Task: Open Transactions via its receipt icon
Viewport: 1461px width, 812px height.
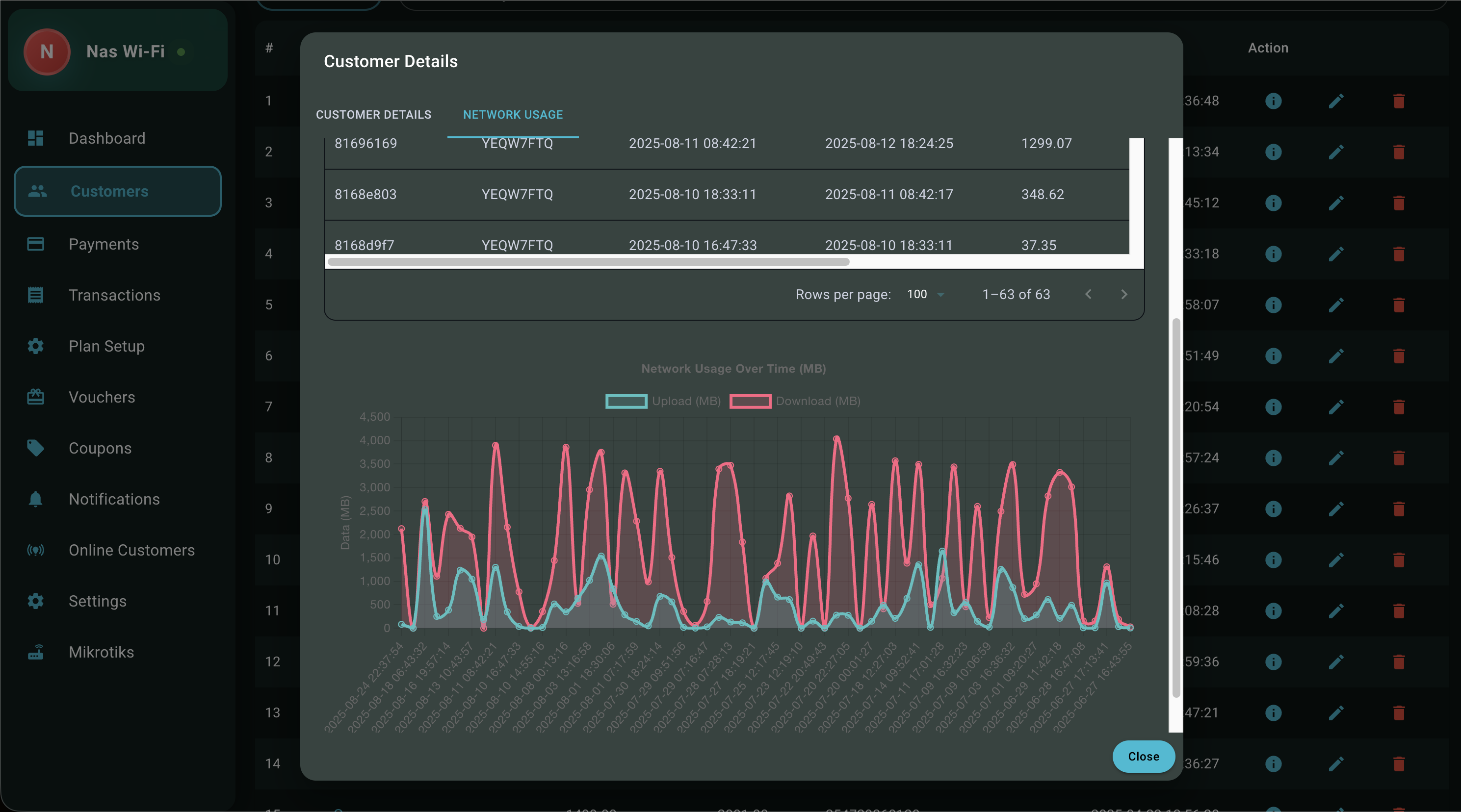Action: (x=35, y=295)
